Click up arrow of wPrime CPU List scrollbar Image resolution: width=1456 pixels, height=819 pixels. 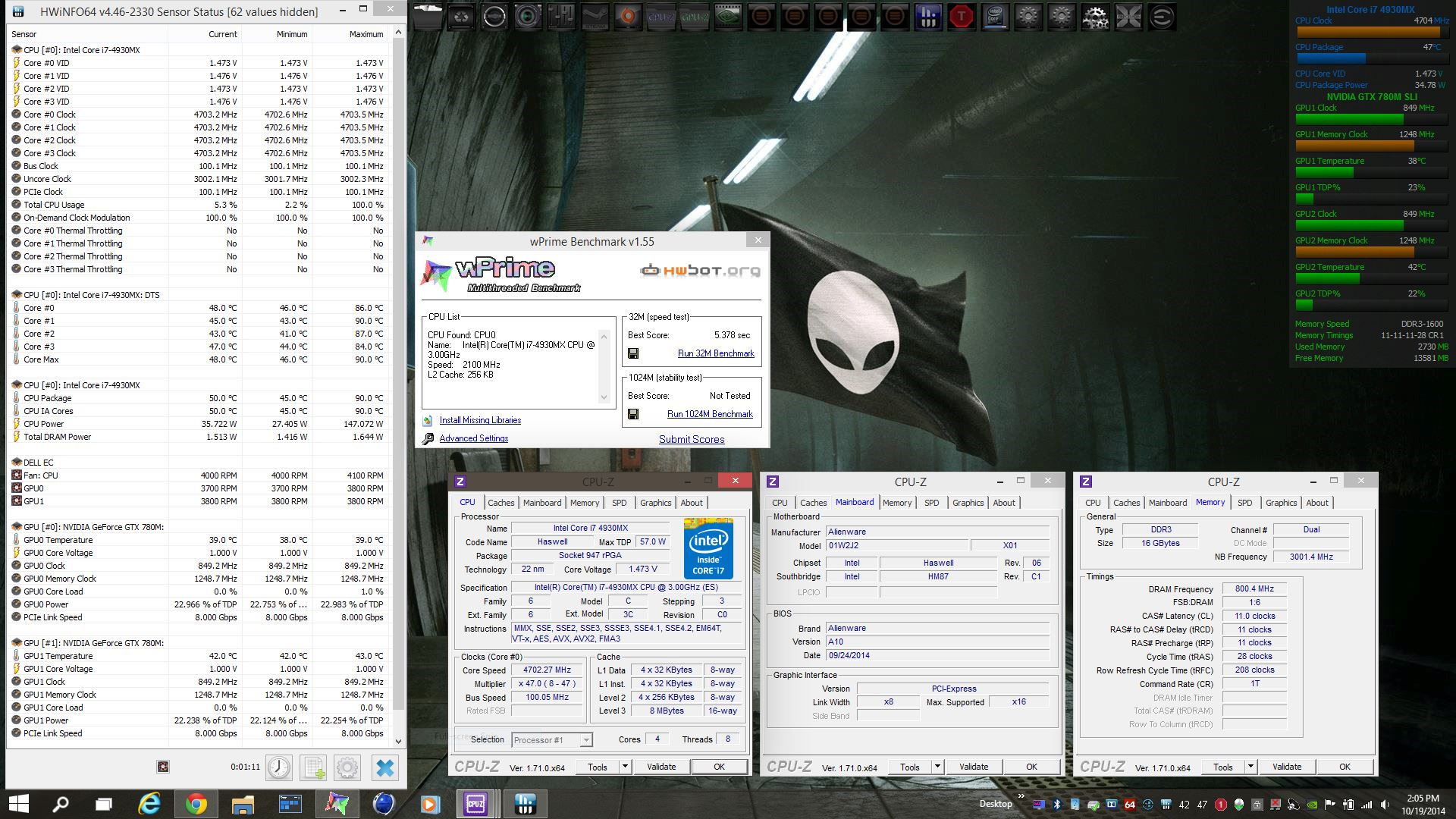click(604, 336)
